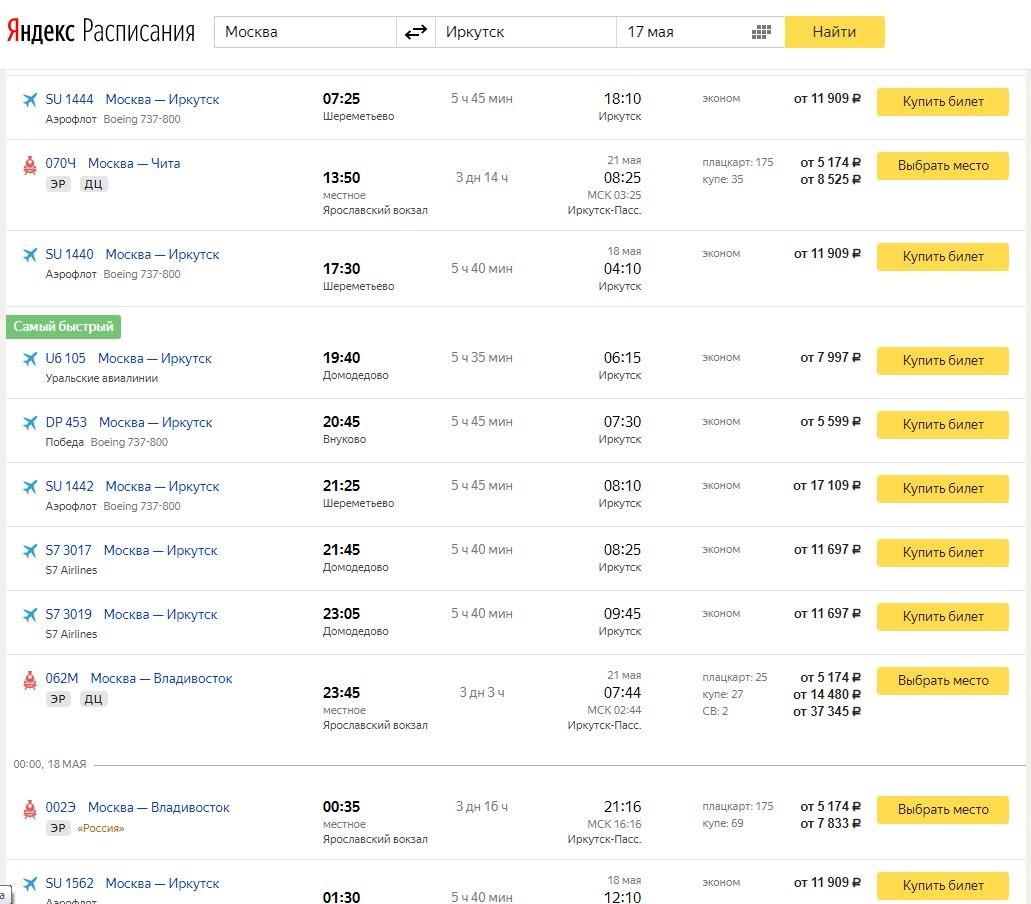This screenshot has width=1031, height=904.
Task: Click the train icon for route 070Ч
Action: (30, 165)
